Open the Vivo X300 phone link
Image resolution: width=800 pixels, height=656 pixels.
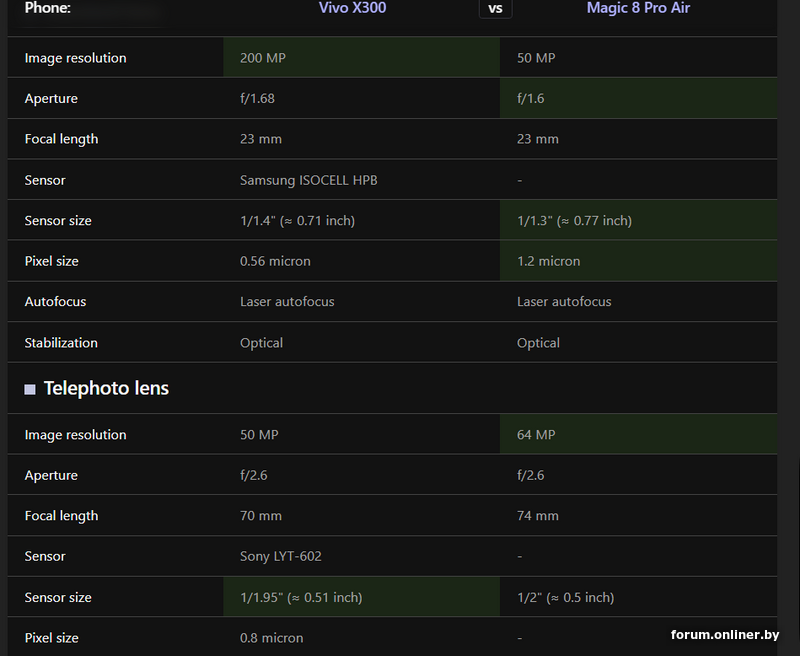tap(352, 8)
